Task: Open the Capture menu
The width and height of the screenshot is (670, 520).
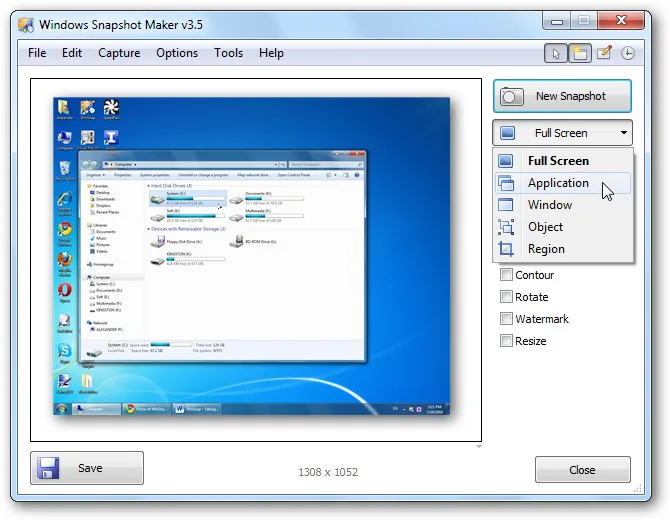Action: pyautogui.click(x=119, y=53)
